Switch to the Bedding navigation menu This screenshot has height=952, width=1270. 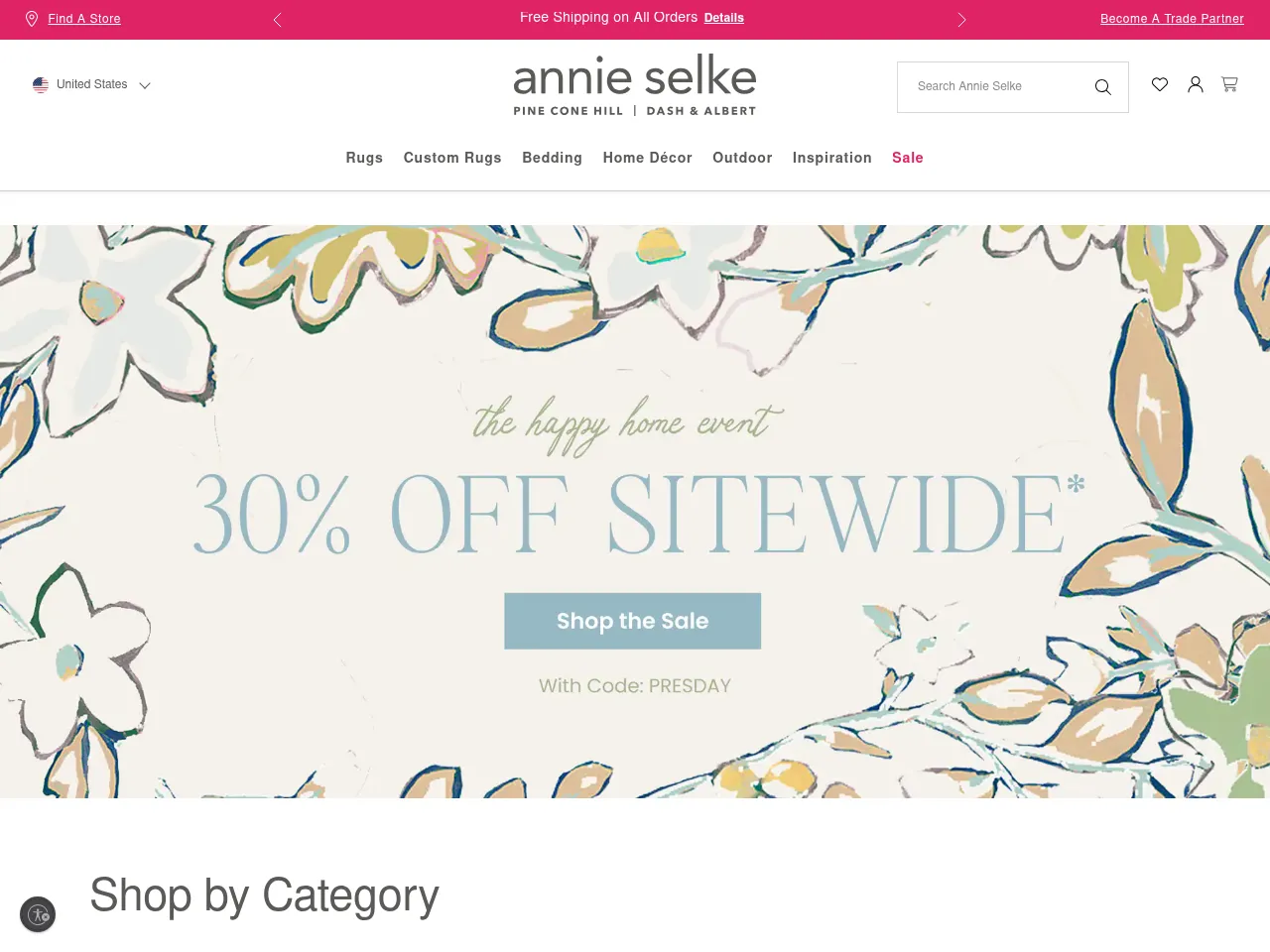click(552, 158)
